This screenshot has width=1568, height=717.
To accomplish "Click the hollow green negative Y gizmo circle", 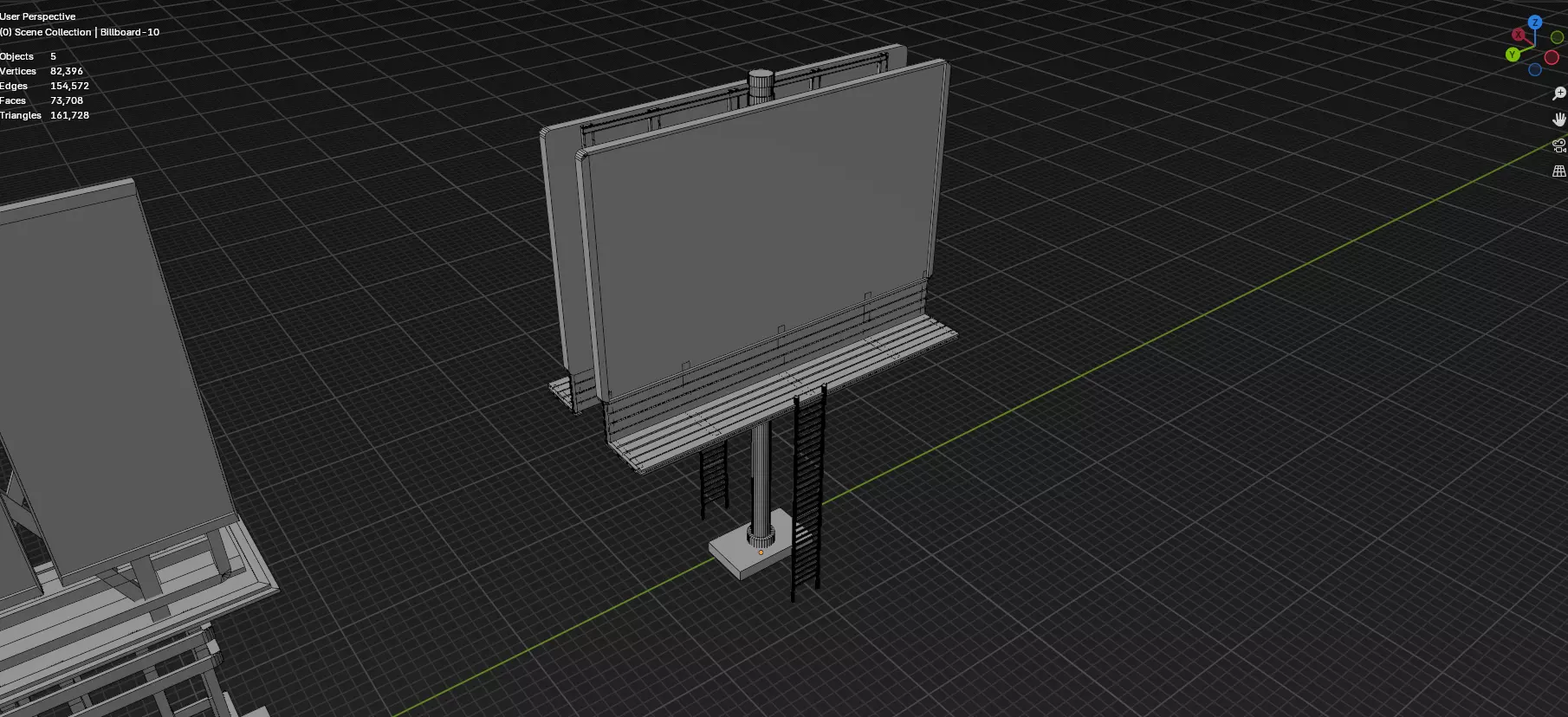I will 1557,37.
